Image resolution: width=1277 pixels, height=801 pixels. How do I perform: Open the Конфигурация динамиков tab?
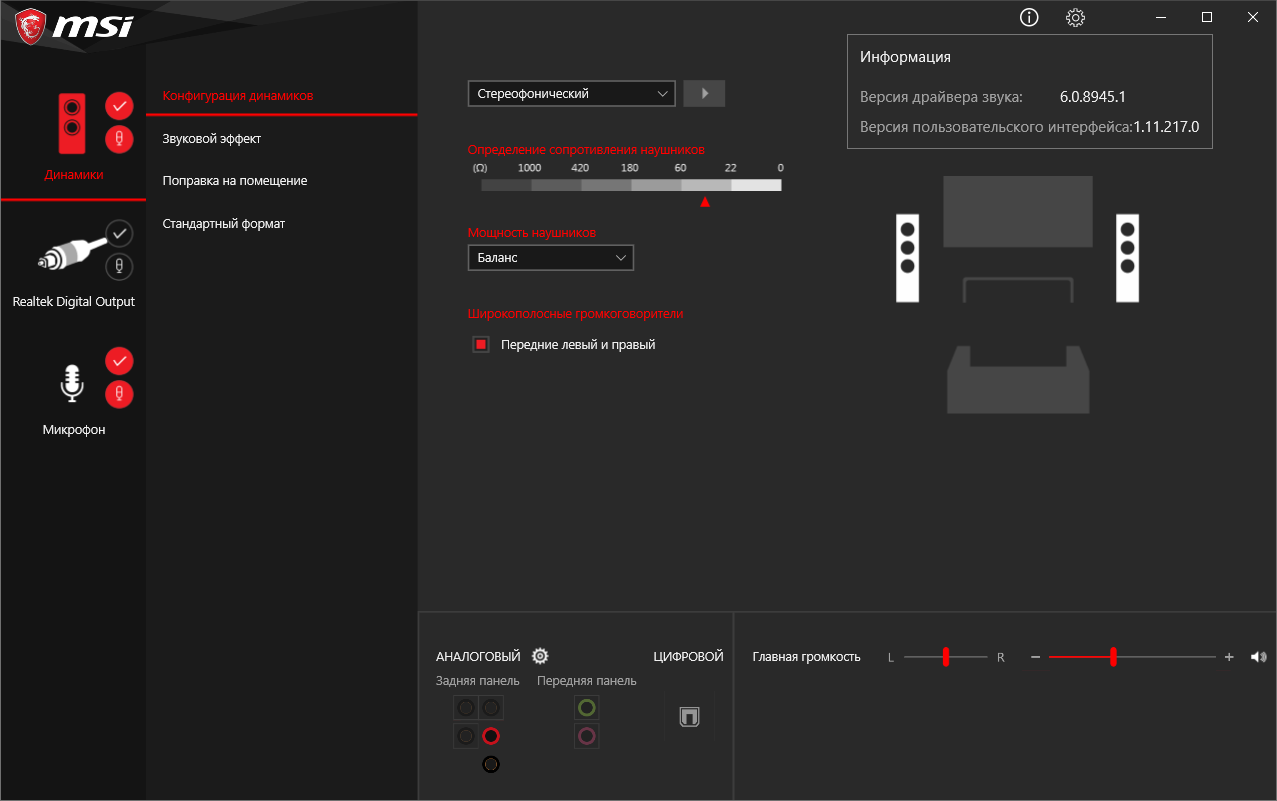(238, 96)
